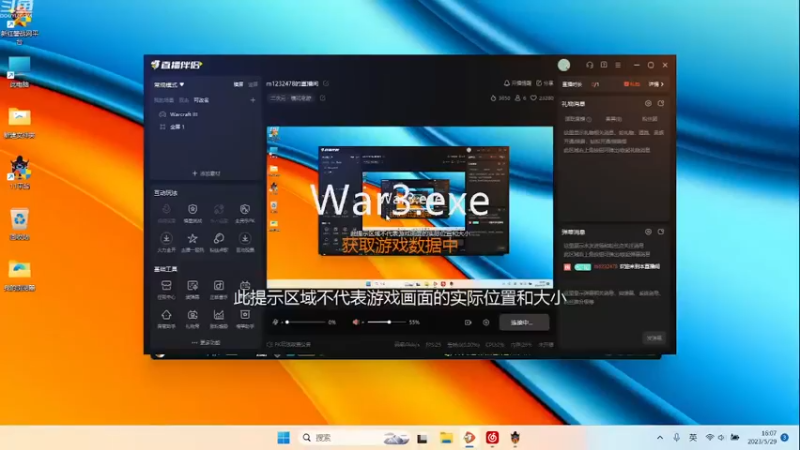Add a new scene with plus icon
This screenshot has height=450, width=800.
(253, 100)
